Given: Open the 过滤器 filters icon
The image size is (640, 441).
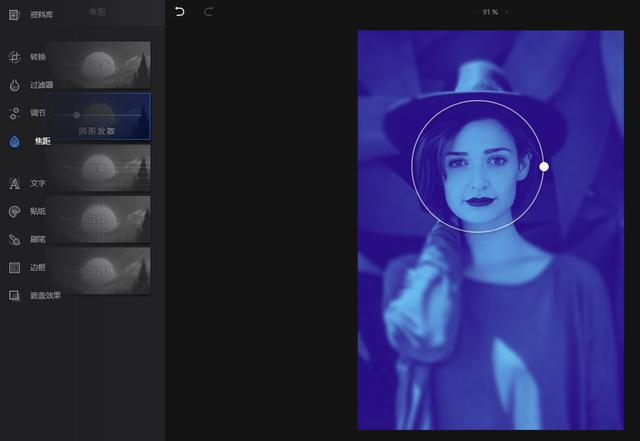Looking at the screenshot, I should (14, 85).
